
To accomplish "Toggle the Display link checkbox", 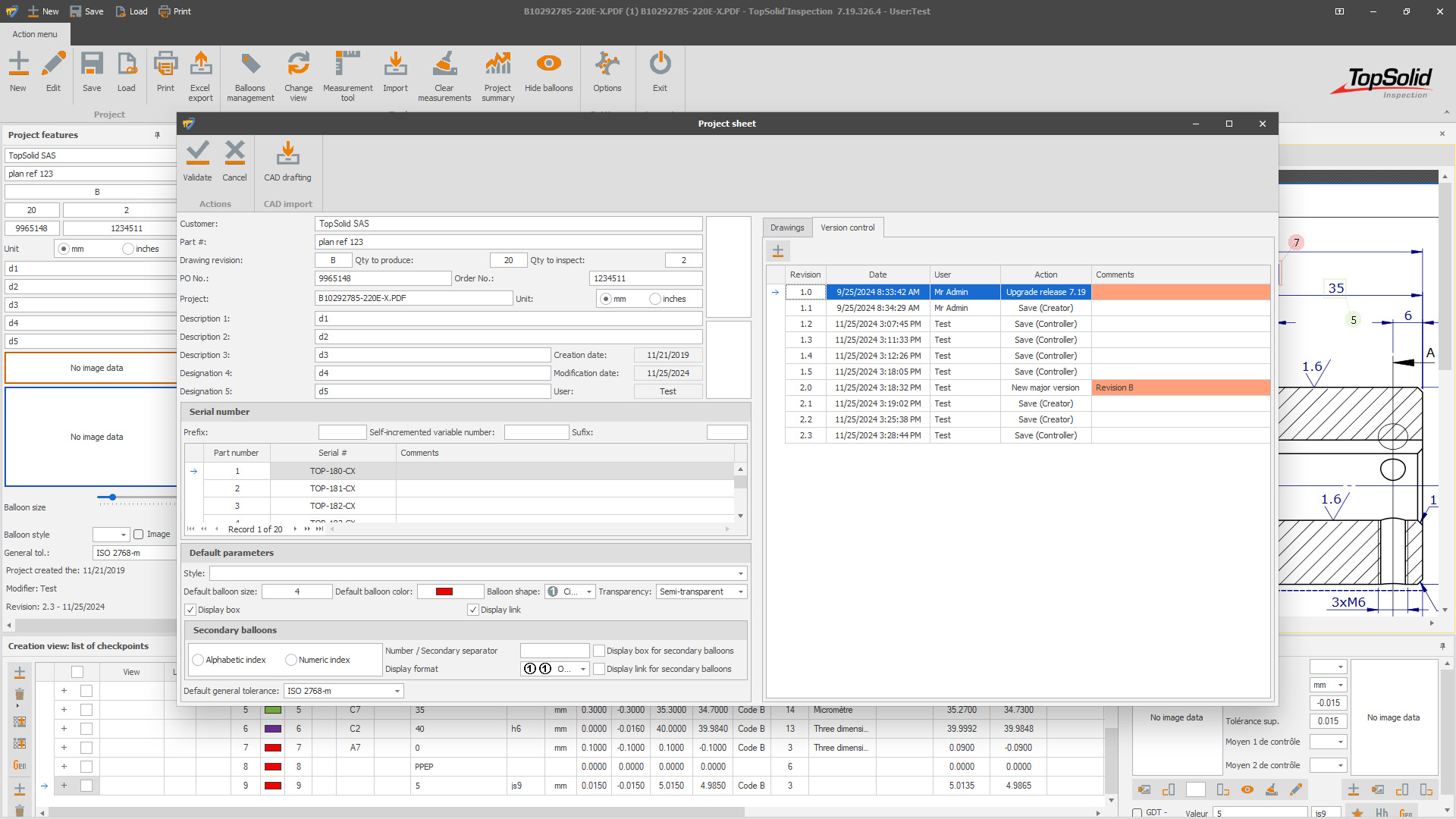I will point(473,610).
